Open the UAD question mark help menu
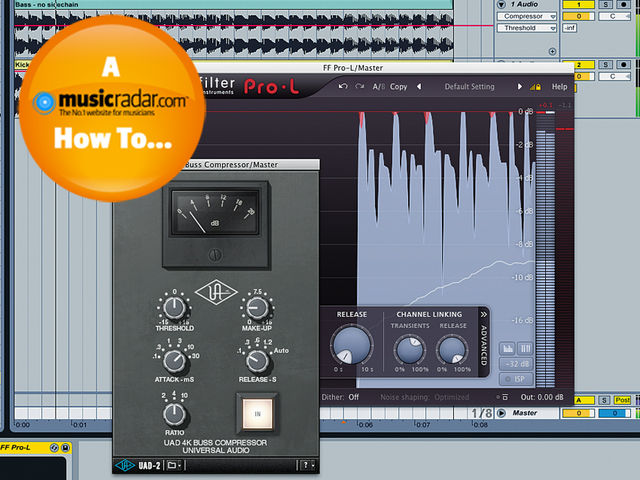The width and height of the screenshot is (640, 480). 307,465
